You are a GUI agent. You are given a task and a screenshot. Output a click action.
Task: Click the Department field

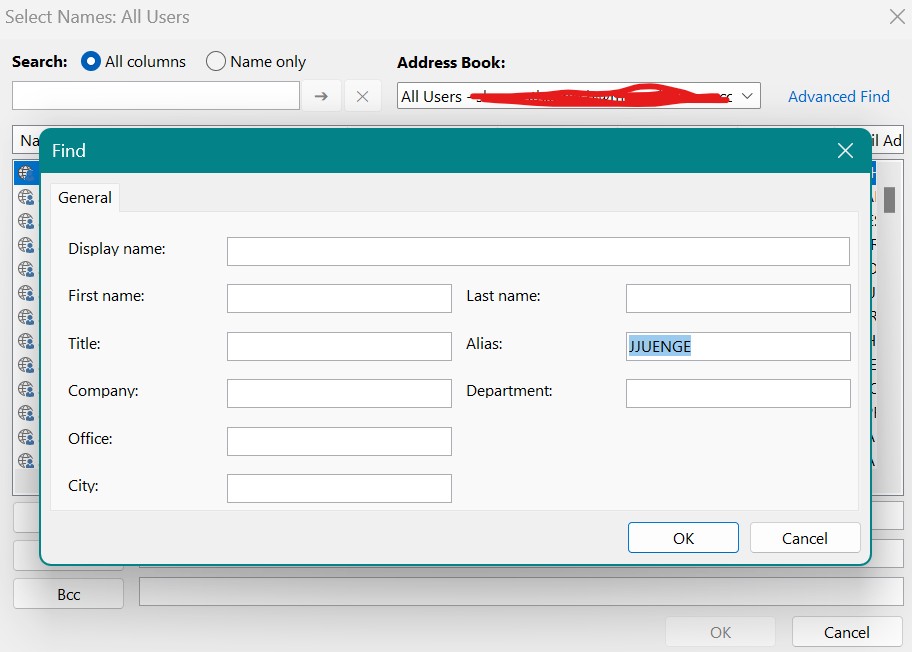[x=738, y=393]
